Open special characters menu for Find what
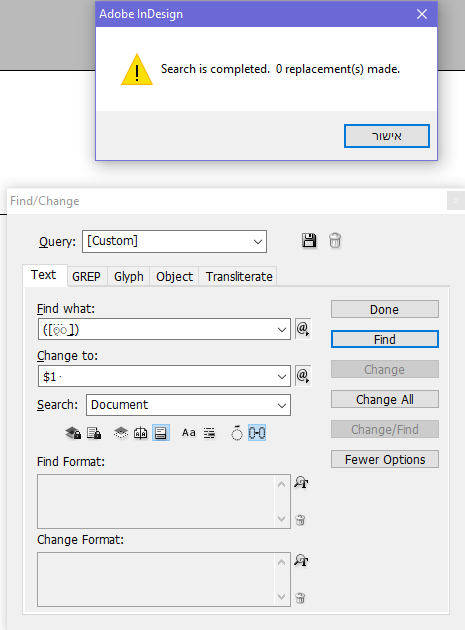 pos(303,329)
